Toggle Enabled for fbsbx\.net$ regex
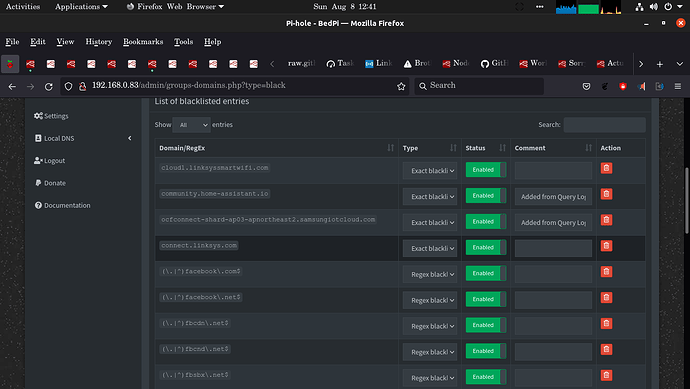The image size is (690, 389). 486,377
